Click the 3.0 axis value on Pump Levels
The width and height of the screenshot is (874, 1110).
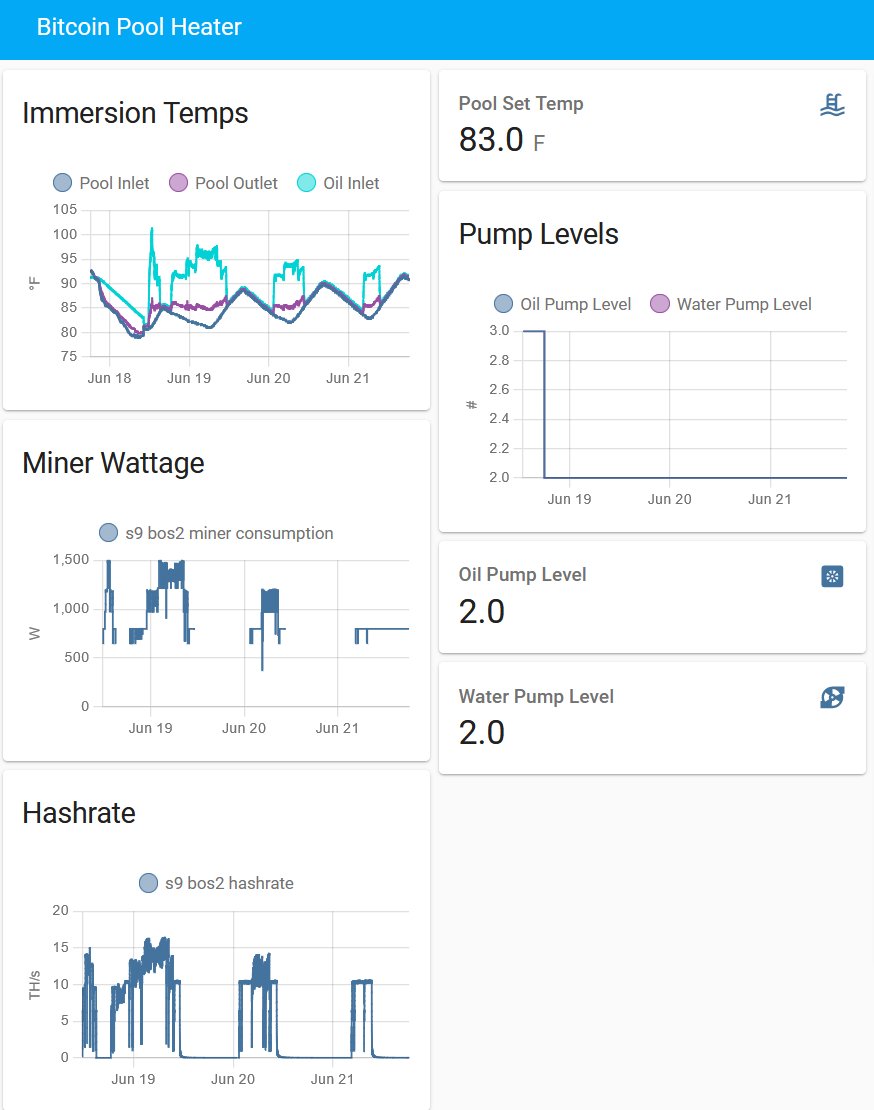point(499,331)
